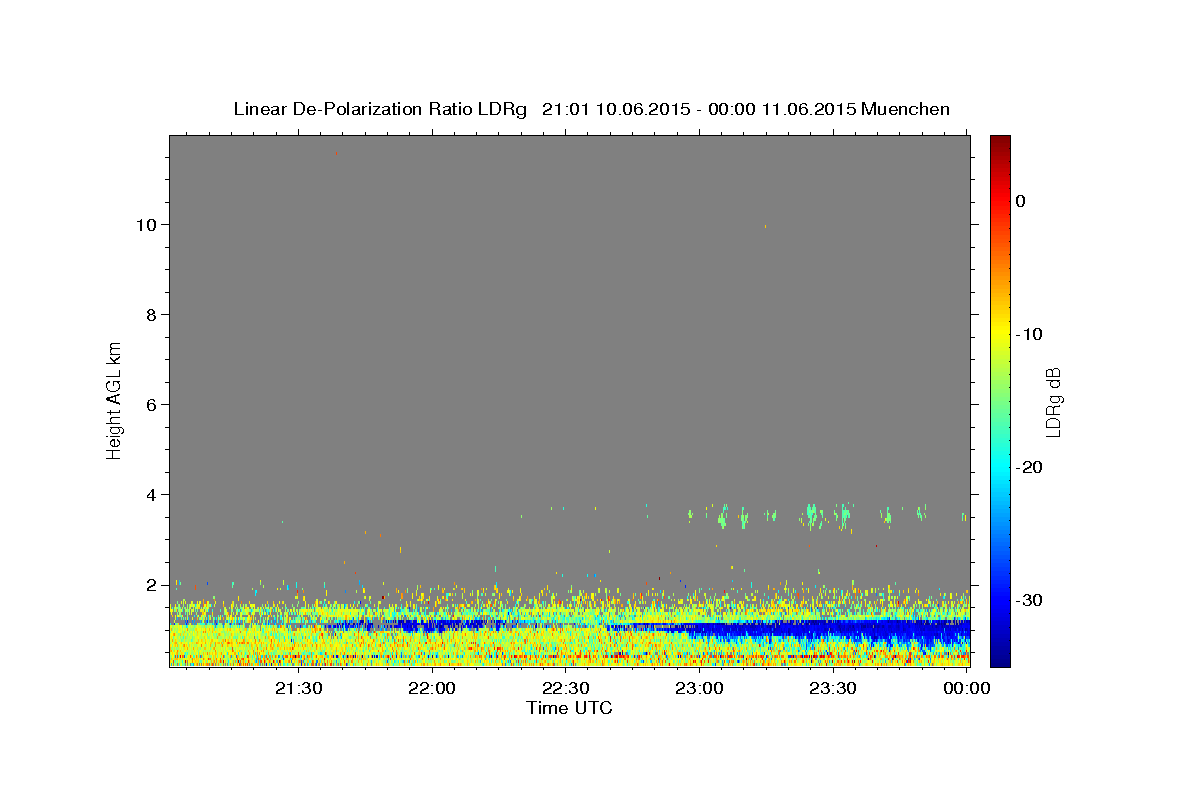Click the 'LDRg dB' colorbar title

pos(1052,402)
